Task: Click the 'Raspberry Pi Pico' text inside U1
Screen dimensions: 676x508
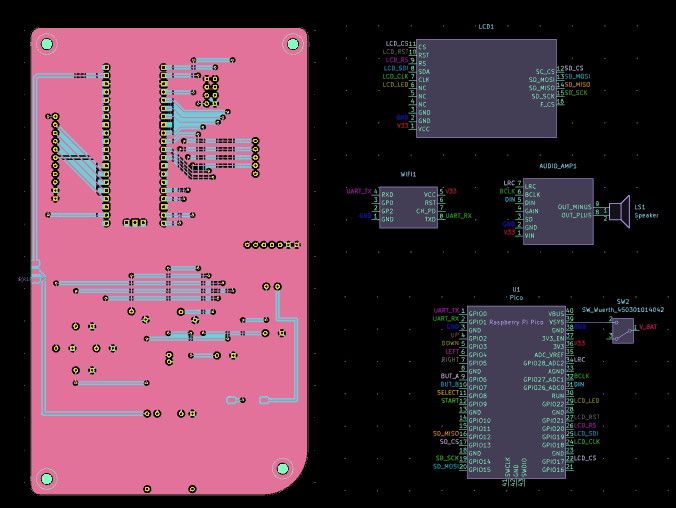Action: coord(516,322)
